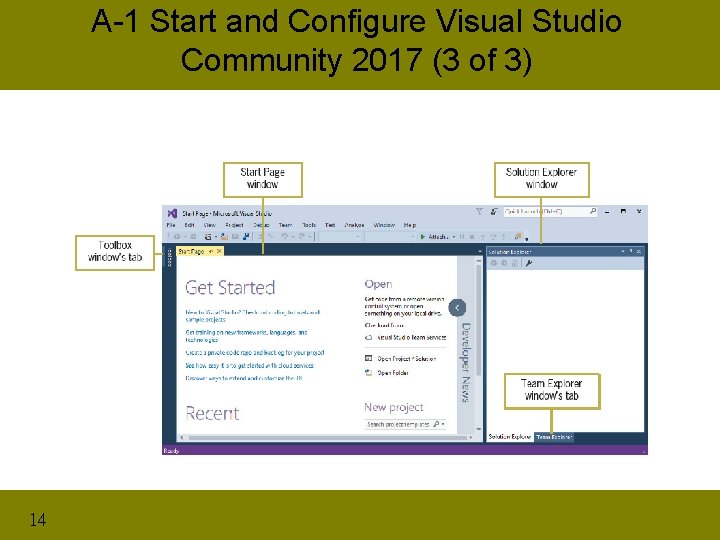This screenshot has width=720, height=540.
Task: Open the Tools menu
Action: 309,225
